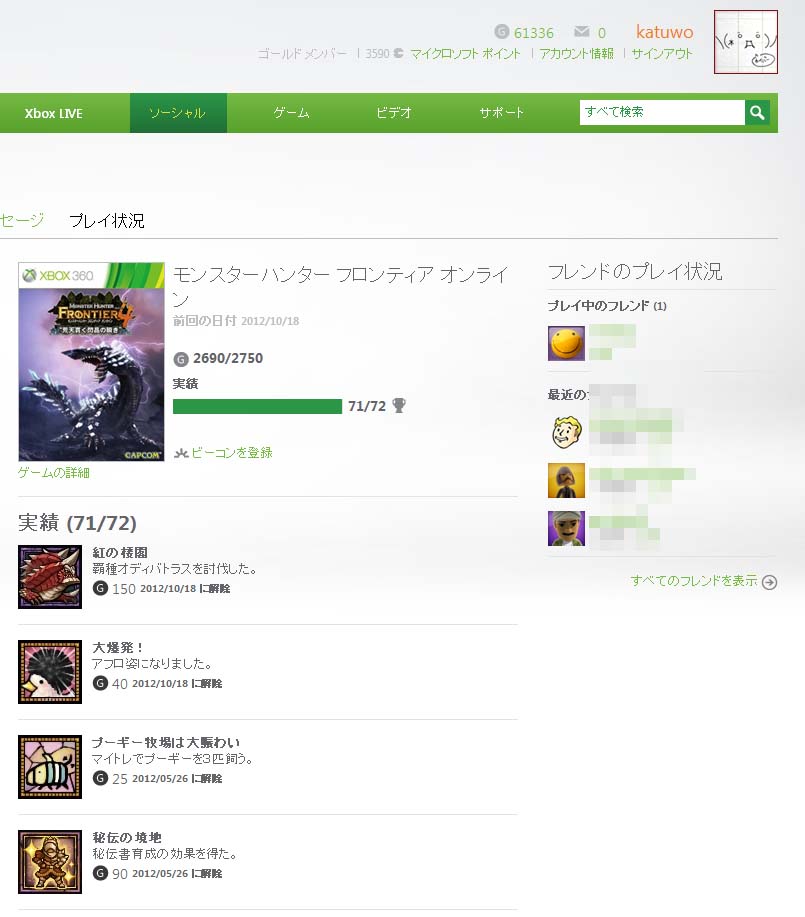Click the arrow icon beside すべてのフレンドを表示
This screenshot has width=805, height=917.
click(769, 582)
